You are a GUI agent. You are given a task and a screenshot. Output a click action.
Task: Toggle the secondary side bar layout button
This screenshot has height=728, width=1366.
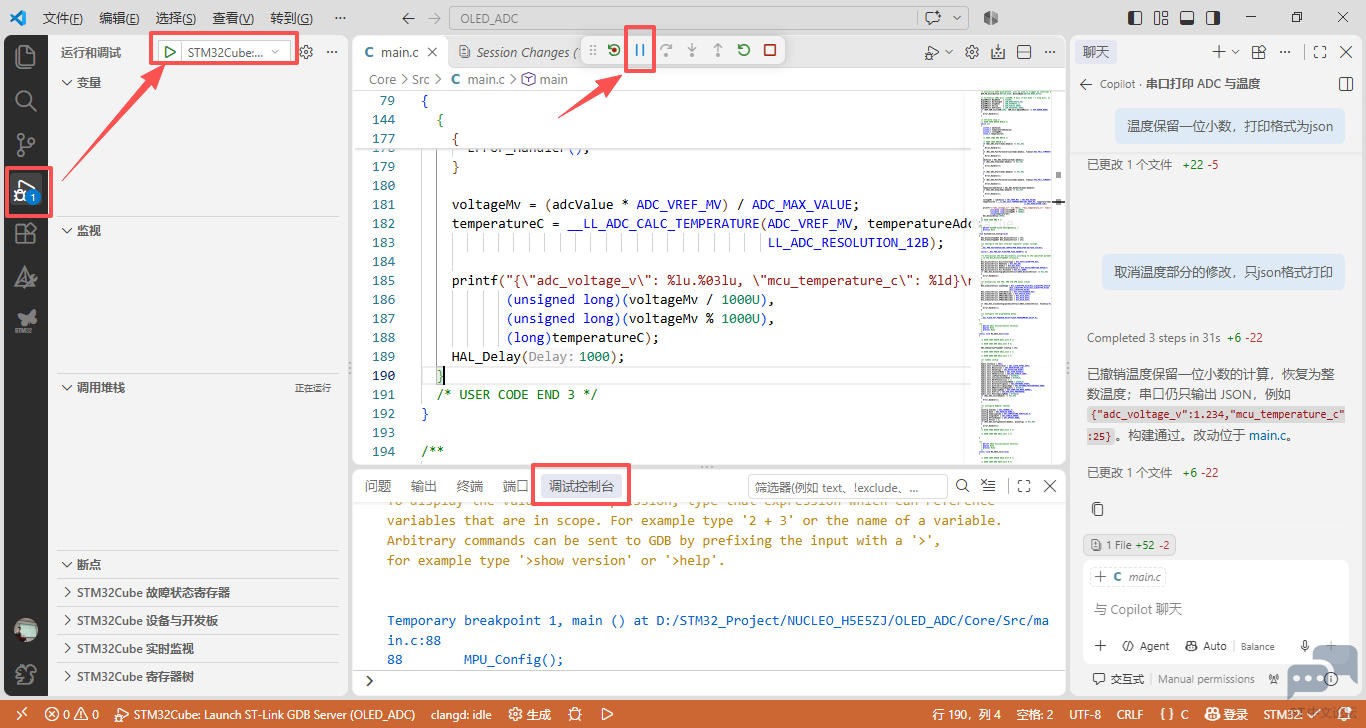pyautogui.click(x=1213, y=18)
